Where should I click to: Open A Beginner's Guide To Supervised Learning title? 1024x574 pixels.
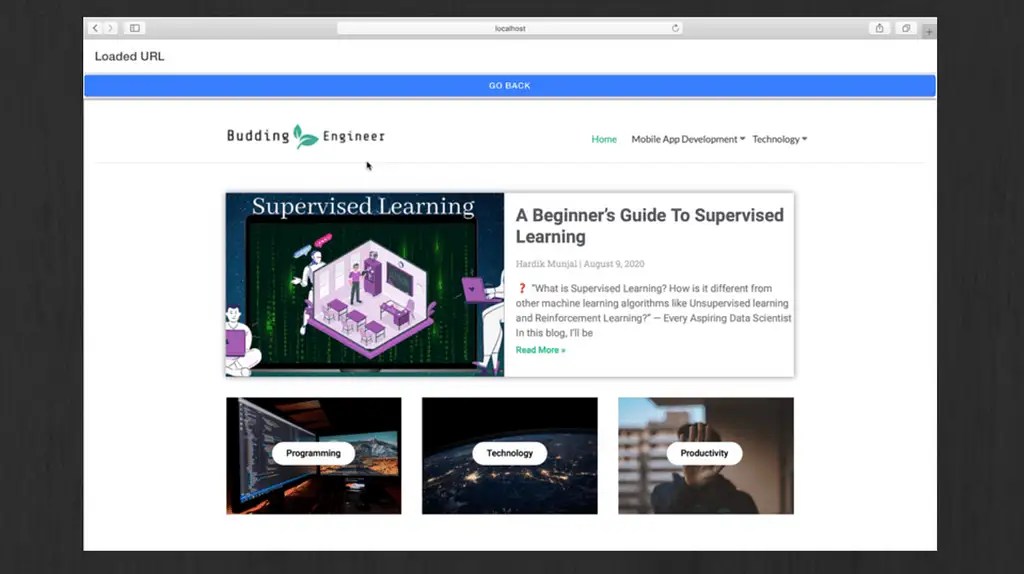click(x=649, y=226)
